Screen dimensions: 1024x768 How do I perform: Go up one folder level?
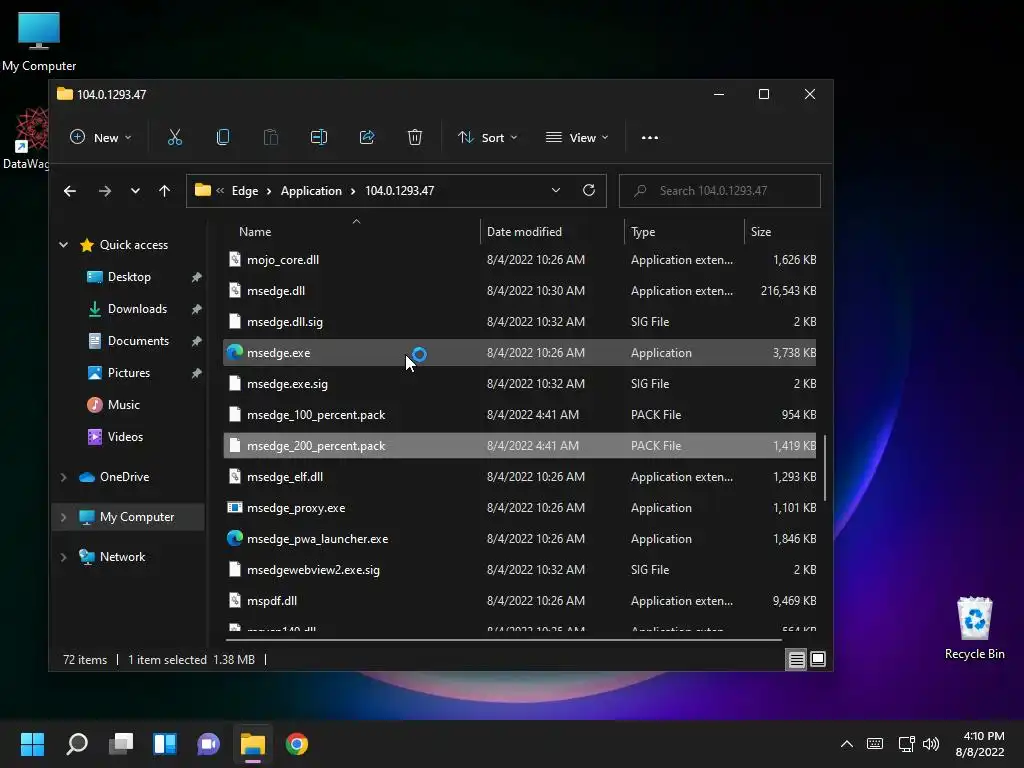pyautogui.click(x=165, y=191)
